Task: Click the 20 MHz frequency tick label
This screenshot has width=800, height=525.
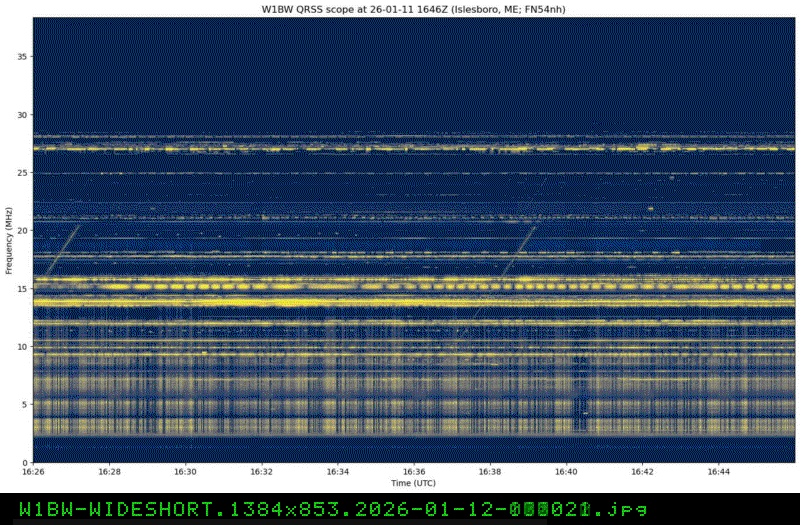Action: pyautogui.click(x=23, y=231)
